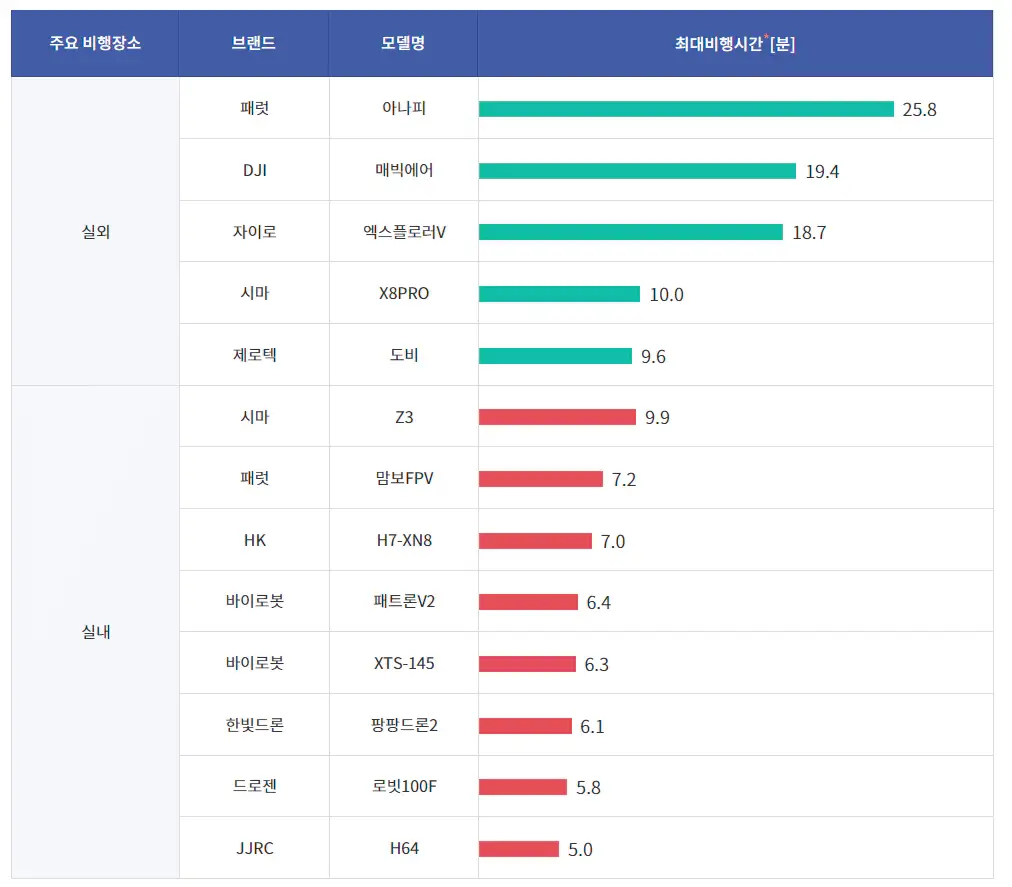This screenshot has width=1012, height=887.
Task: Click the 매빅에어 bar showing 19.4
Action: tap(635, 171)
